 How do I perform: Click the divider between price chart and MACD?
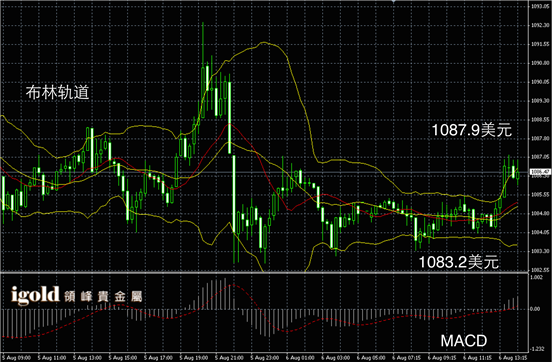(x=264, y=272)
